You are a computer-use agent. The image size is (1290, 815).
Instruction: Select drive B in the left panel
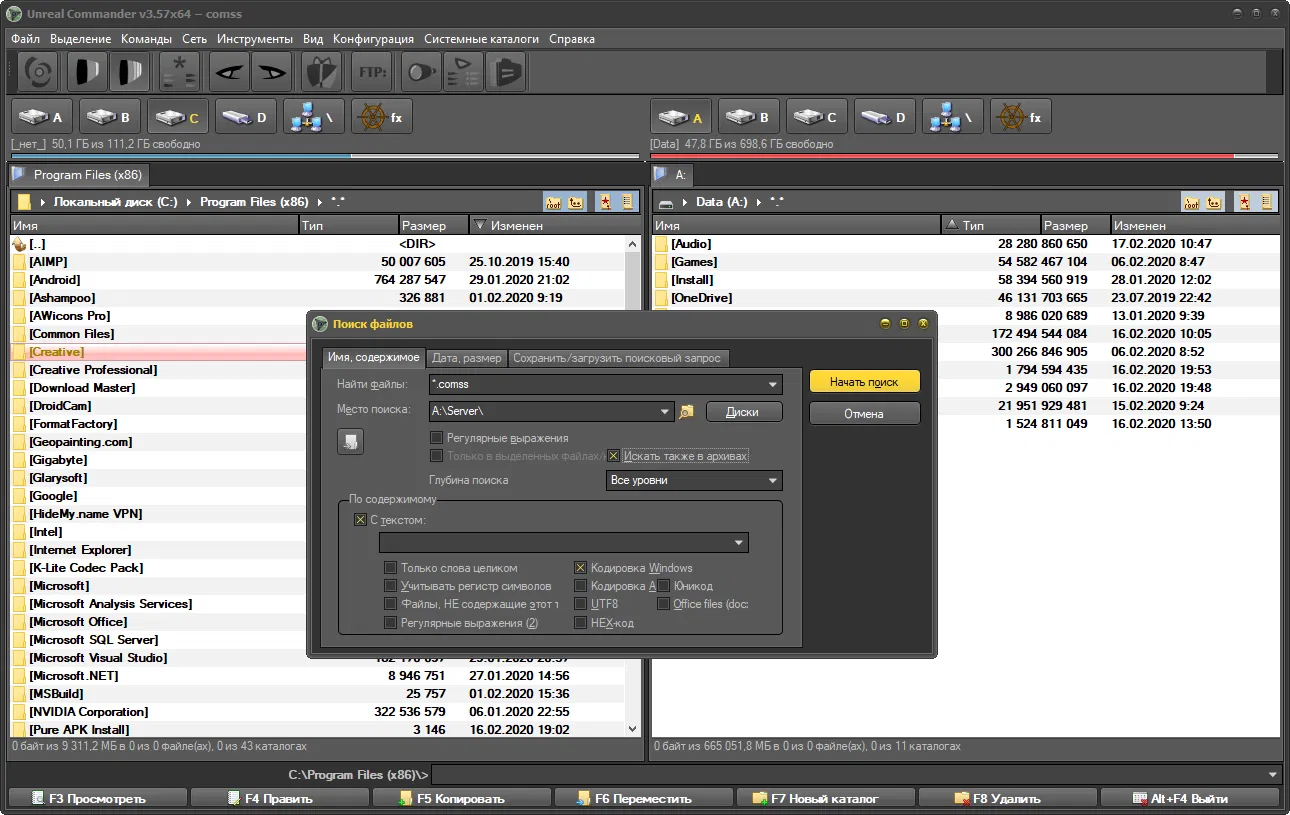(x=111, y=117)
